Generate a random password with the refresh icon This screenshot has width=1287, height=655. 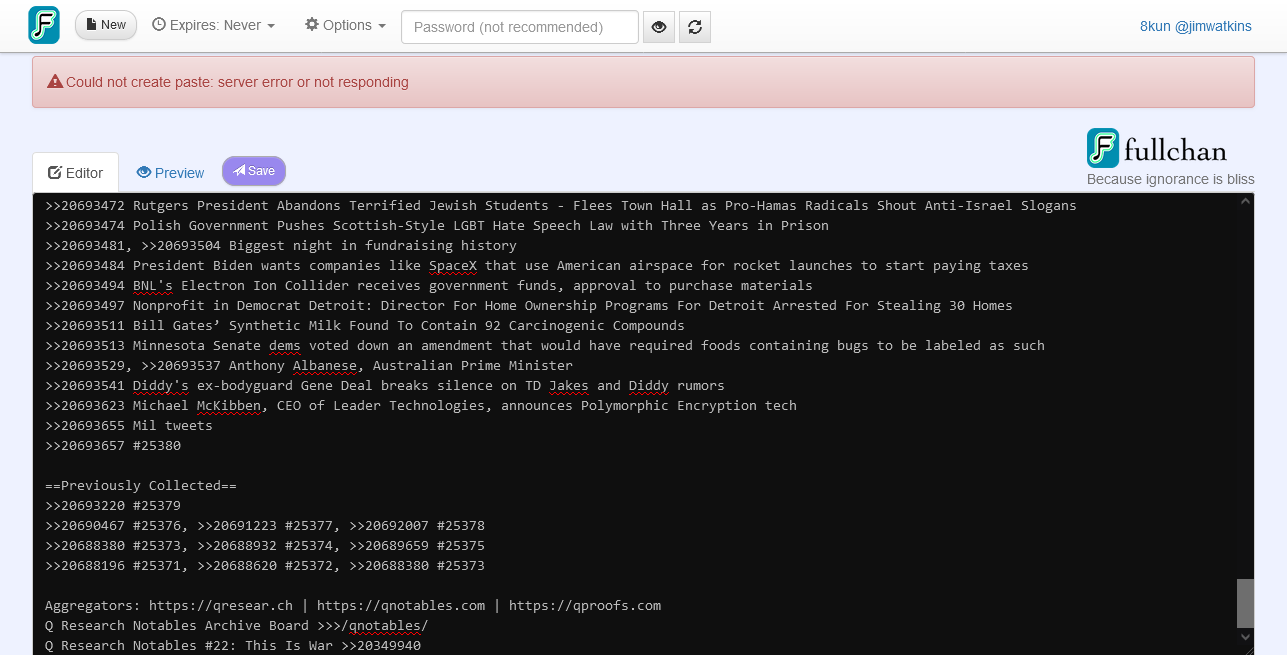[695, 27]
